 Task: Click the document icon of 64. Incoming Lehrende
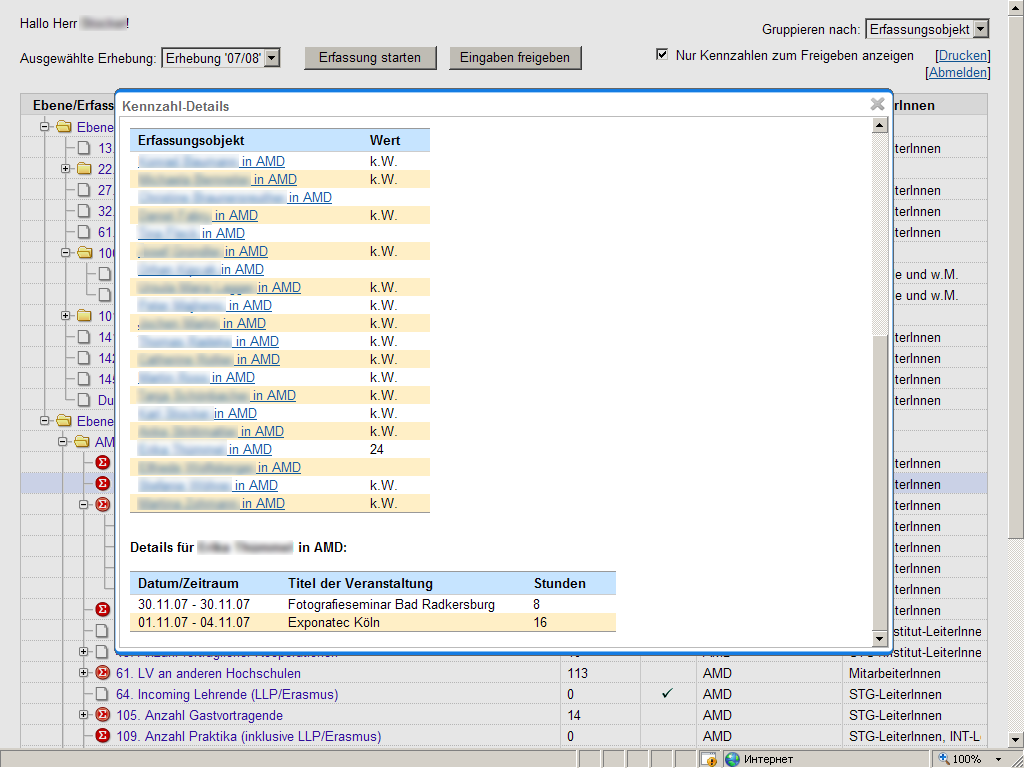(x=102, y=694)
